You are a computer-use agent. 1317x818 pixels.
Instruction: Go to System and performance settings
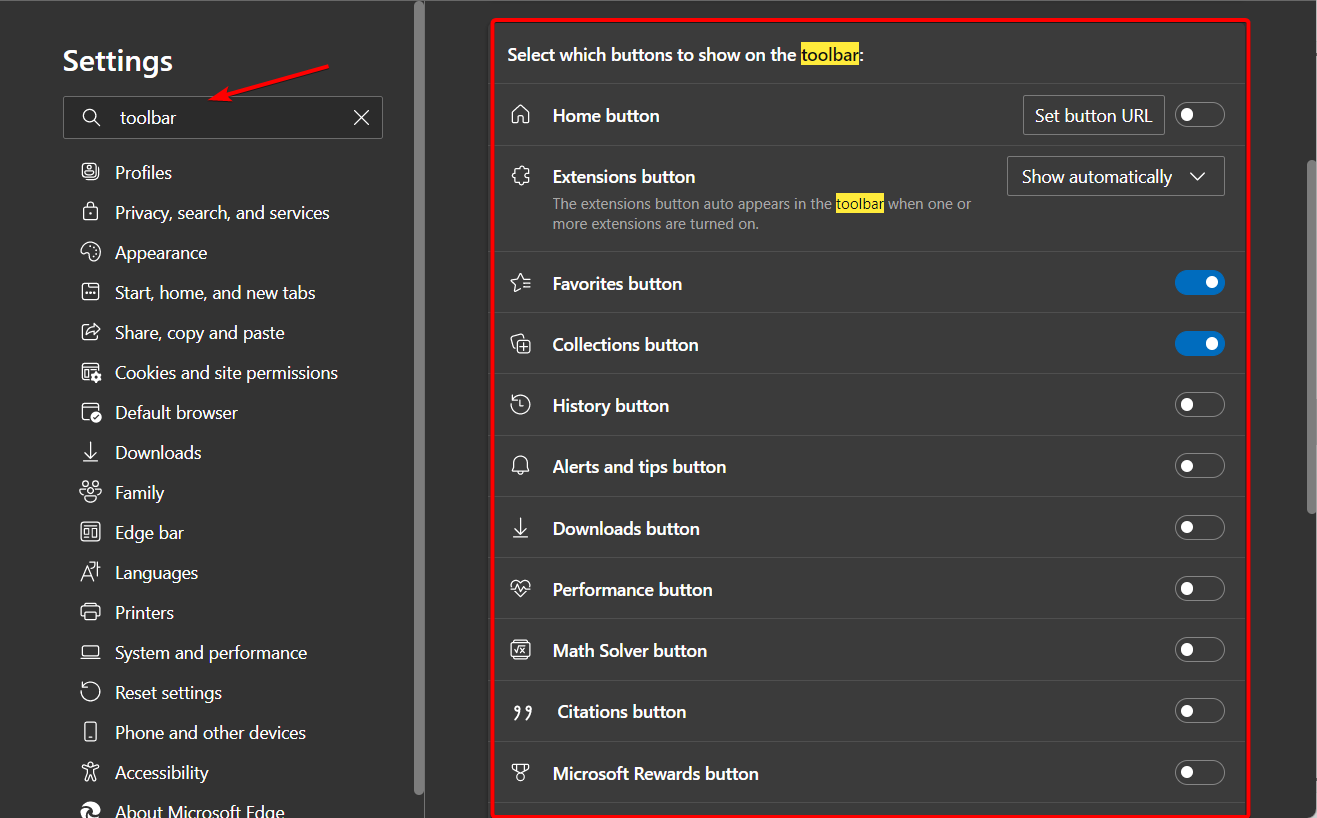(x=211, y=653)
